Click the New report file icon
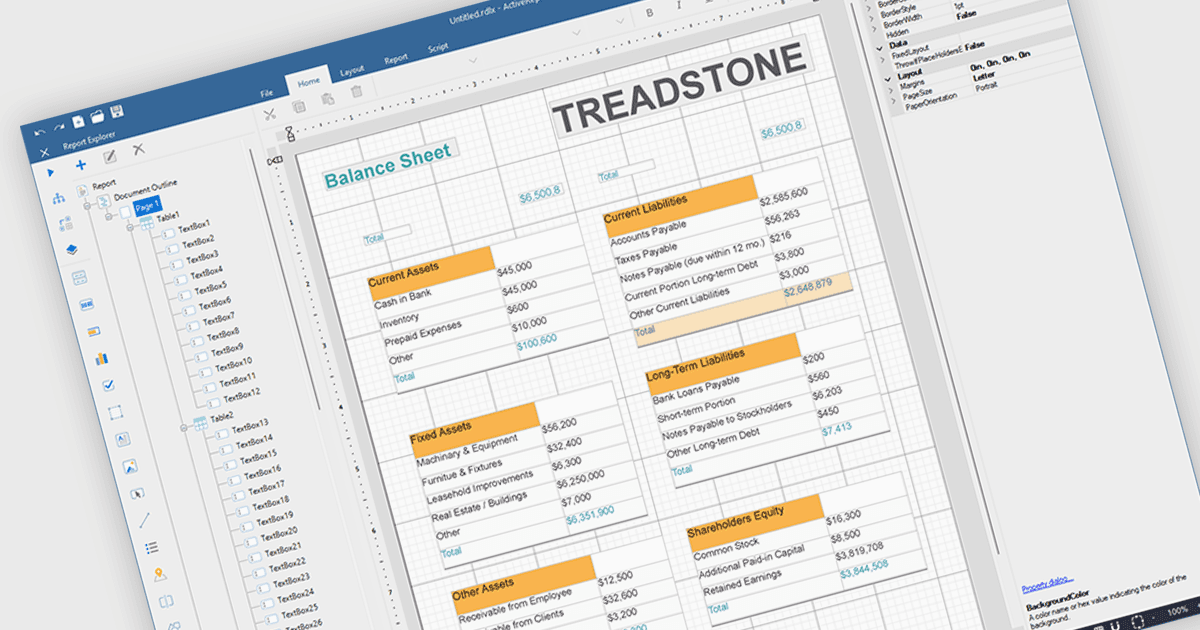The image size is (1200, 630). pos(78,121)
